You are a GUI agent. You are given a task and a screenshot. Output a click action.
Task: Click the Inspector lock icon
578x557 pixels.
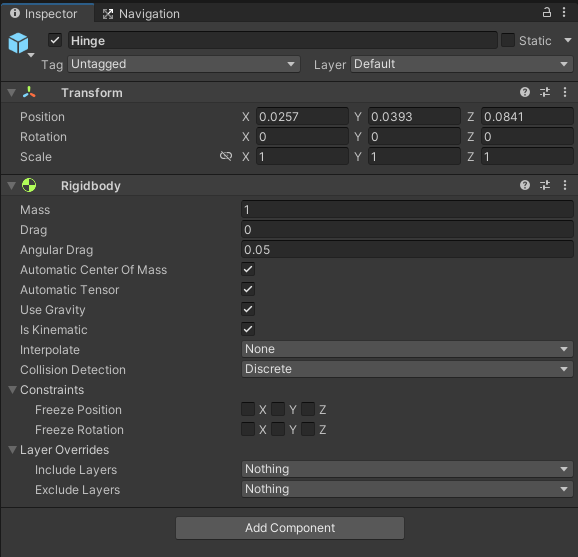click(x=547, y=13)
